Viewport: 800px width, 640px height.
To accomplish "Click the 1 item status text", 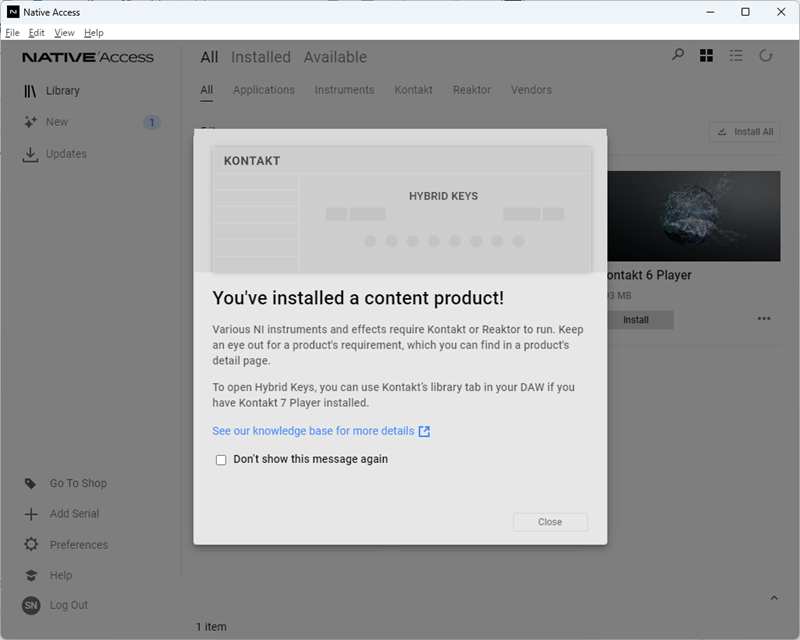I will (x=211, y=627).
